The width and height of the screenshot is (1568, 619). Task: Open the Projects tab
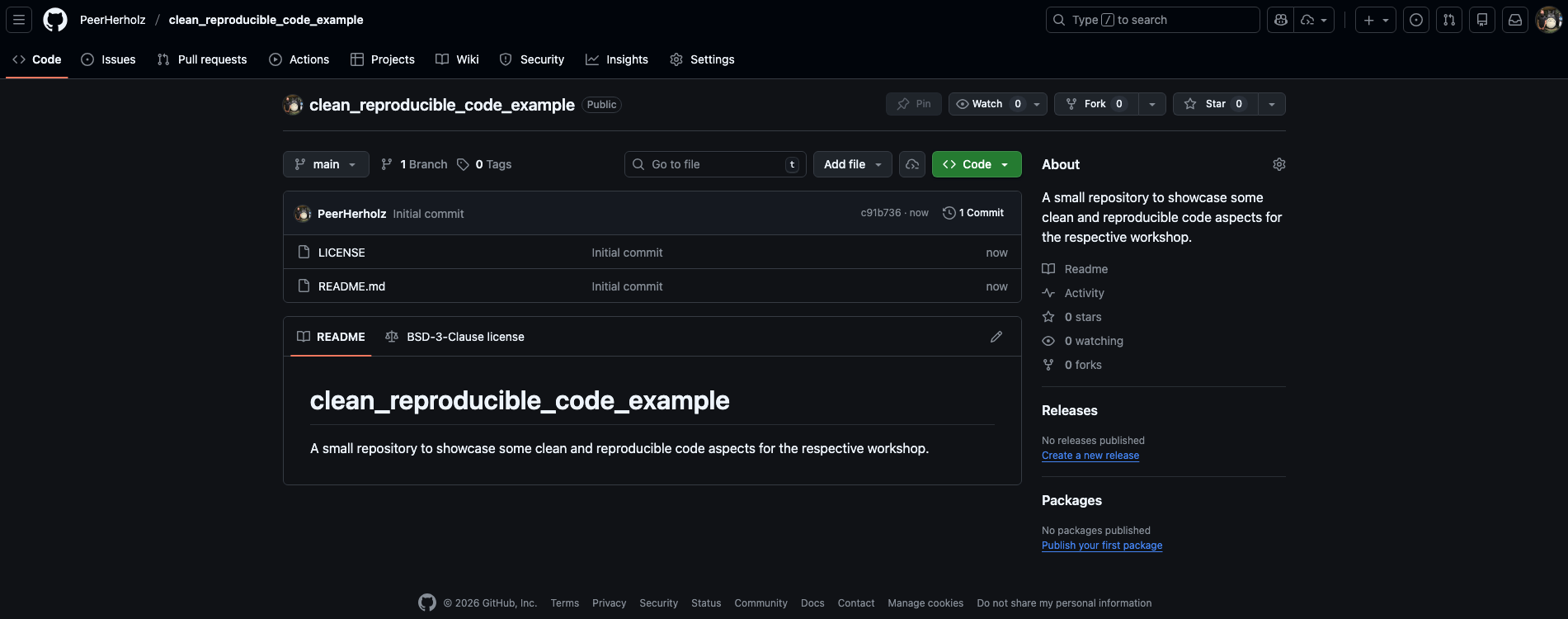point(383,59)
